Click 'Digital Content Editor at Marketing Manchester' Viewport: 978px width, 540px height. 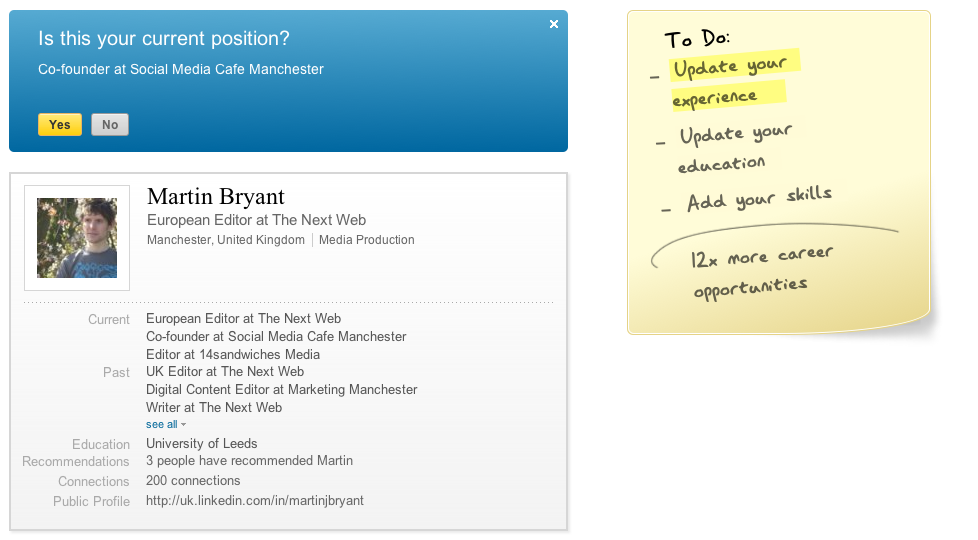click(281, 390)
